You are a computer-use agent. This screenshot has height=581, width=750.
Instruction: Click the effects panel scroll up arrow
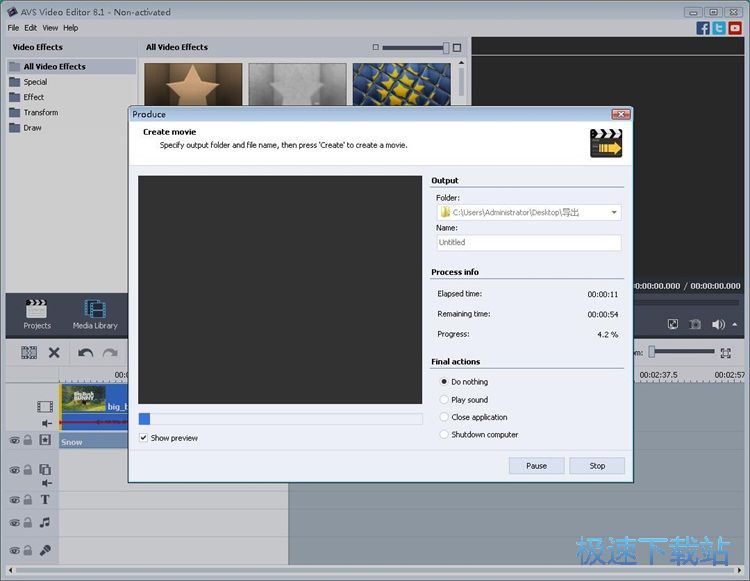click(461, 63)
